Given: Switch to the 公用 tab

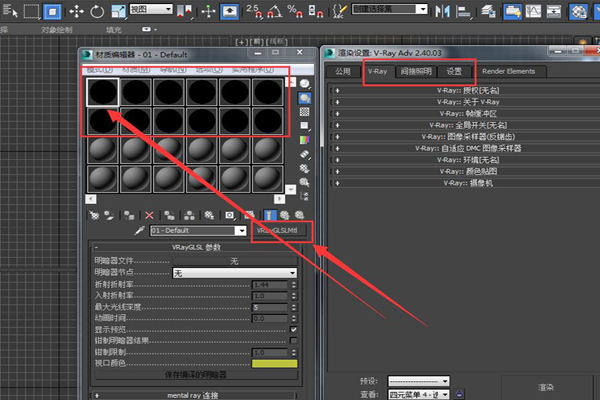Looking at the screenshot, I should (x=342, y=72).
